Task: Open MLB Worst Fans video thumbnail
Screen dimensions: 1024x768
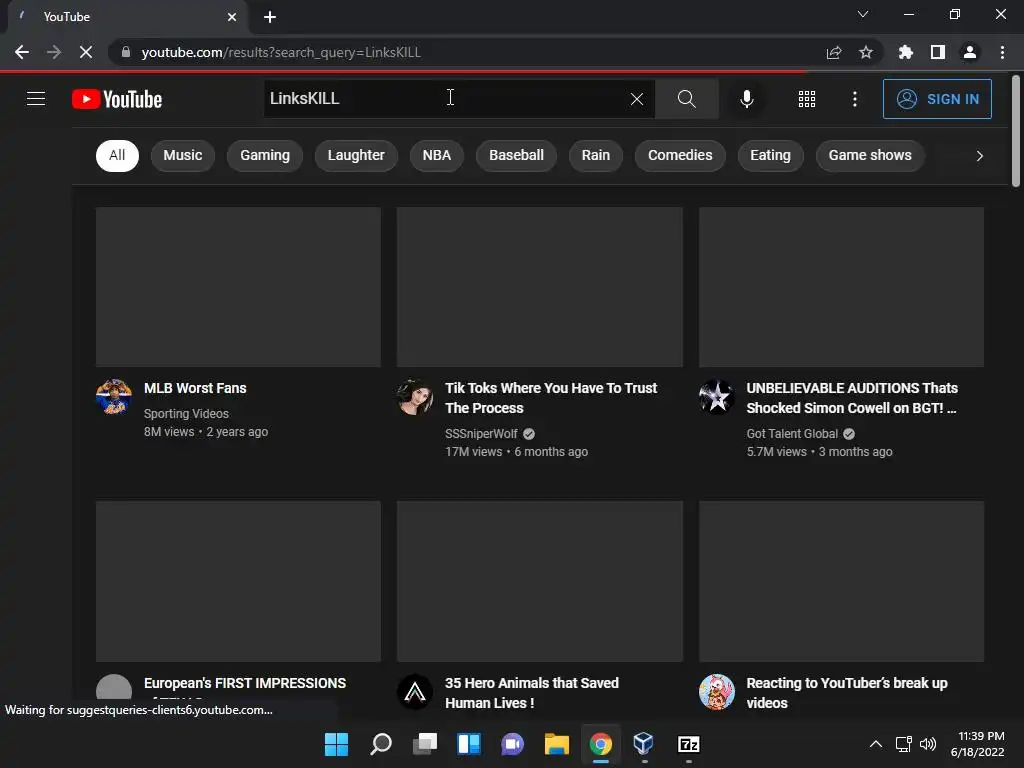Action: 238,287
